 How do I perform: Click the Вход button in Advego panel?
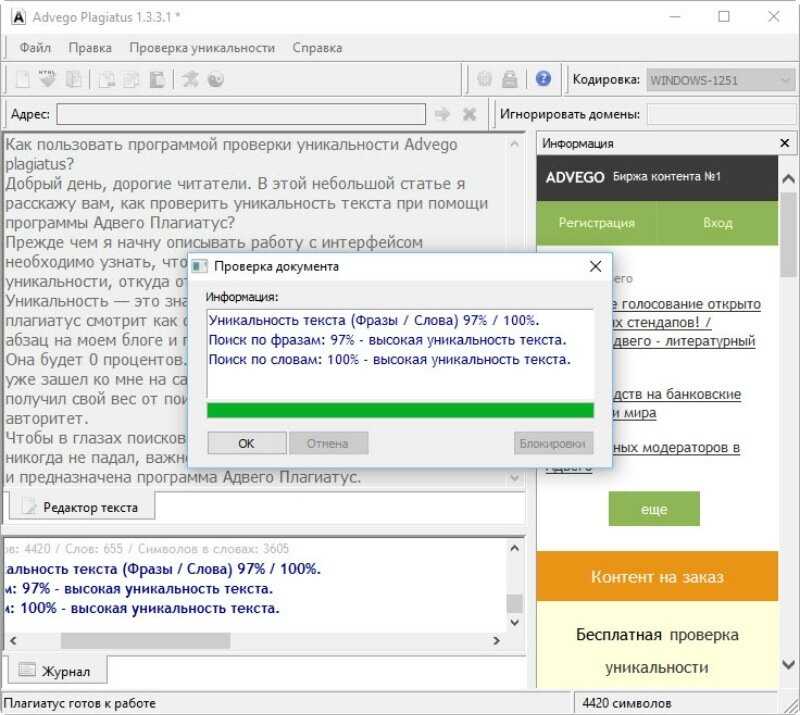coord(717,223)
